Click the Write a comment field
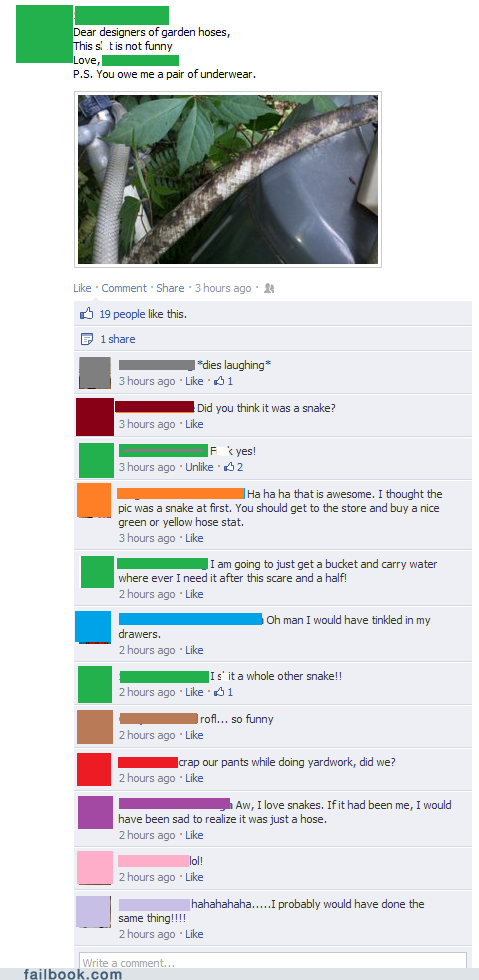 coord(273,961)
